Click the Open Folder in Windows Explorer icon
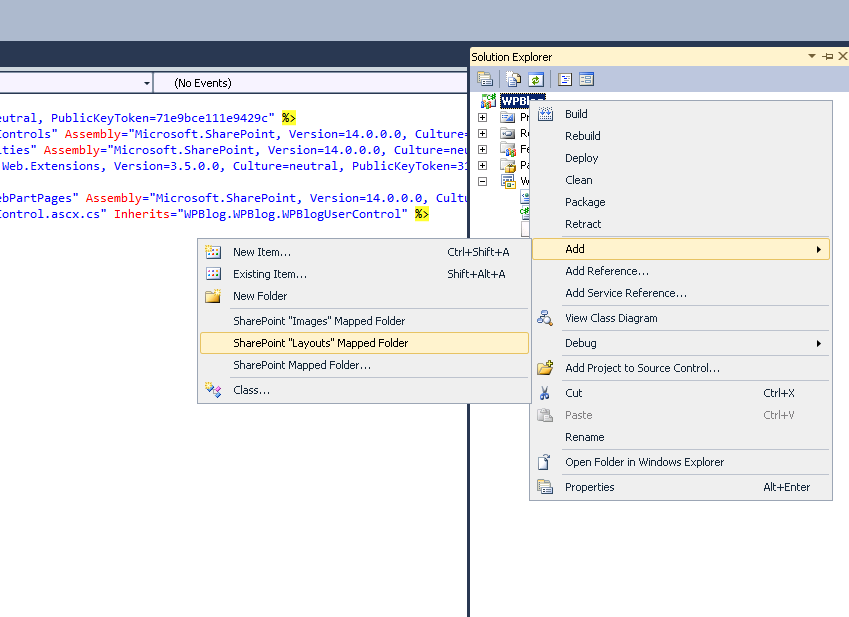The height and width of the screenshot is (617, 849). click(544, 462)
